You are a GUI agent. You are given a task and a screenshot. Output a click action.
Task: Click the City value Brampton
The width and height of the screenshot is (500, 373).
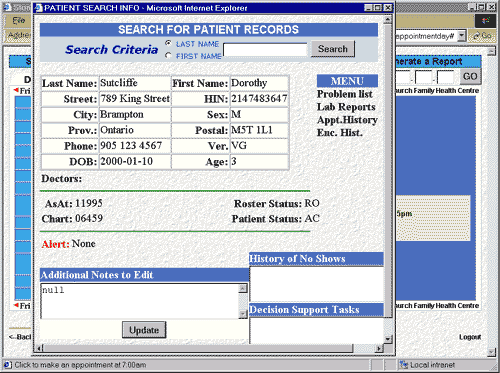click(122, 114)
